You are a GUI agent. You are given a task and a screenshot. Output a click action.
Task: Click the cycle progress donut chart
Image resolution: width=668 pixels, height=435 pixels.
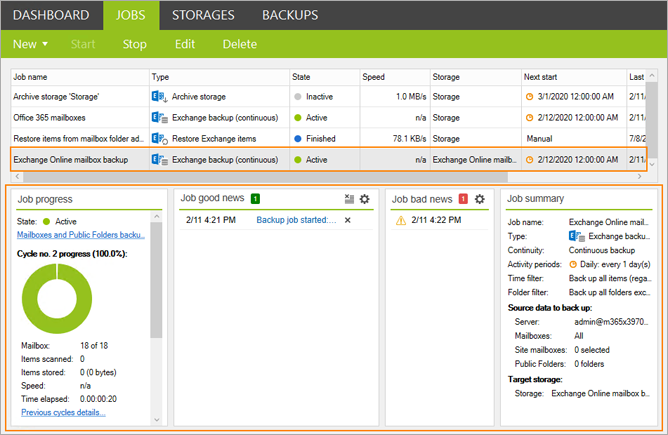[x=57, y=299]
